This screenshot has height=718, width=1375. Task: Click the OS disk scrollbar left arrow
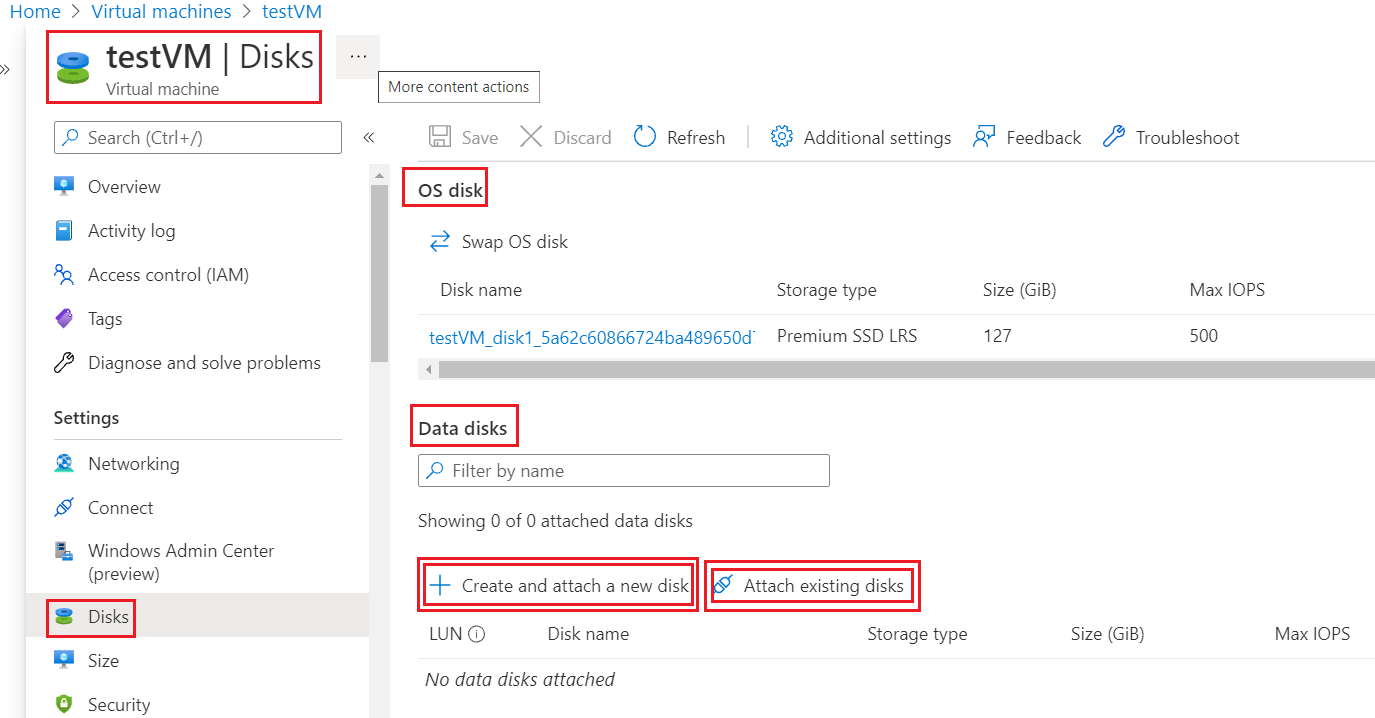click(429, 370)
